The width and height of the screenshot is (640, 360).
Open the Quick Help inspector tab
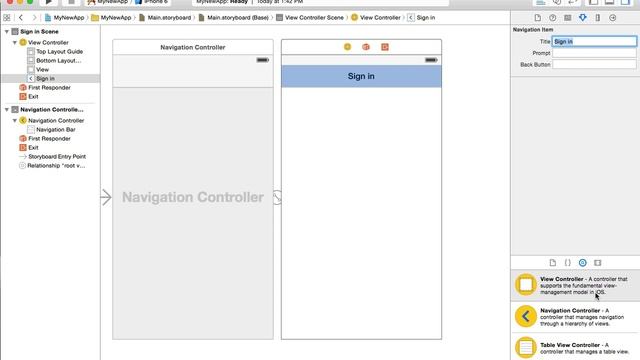(x=552, y=18)
